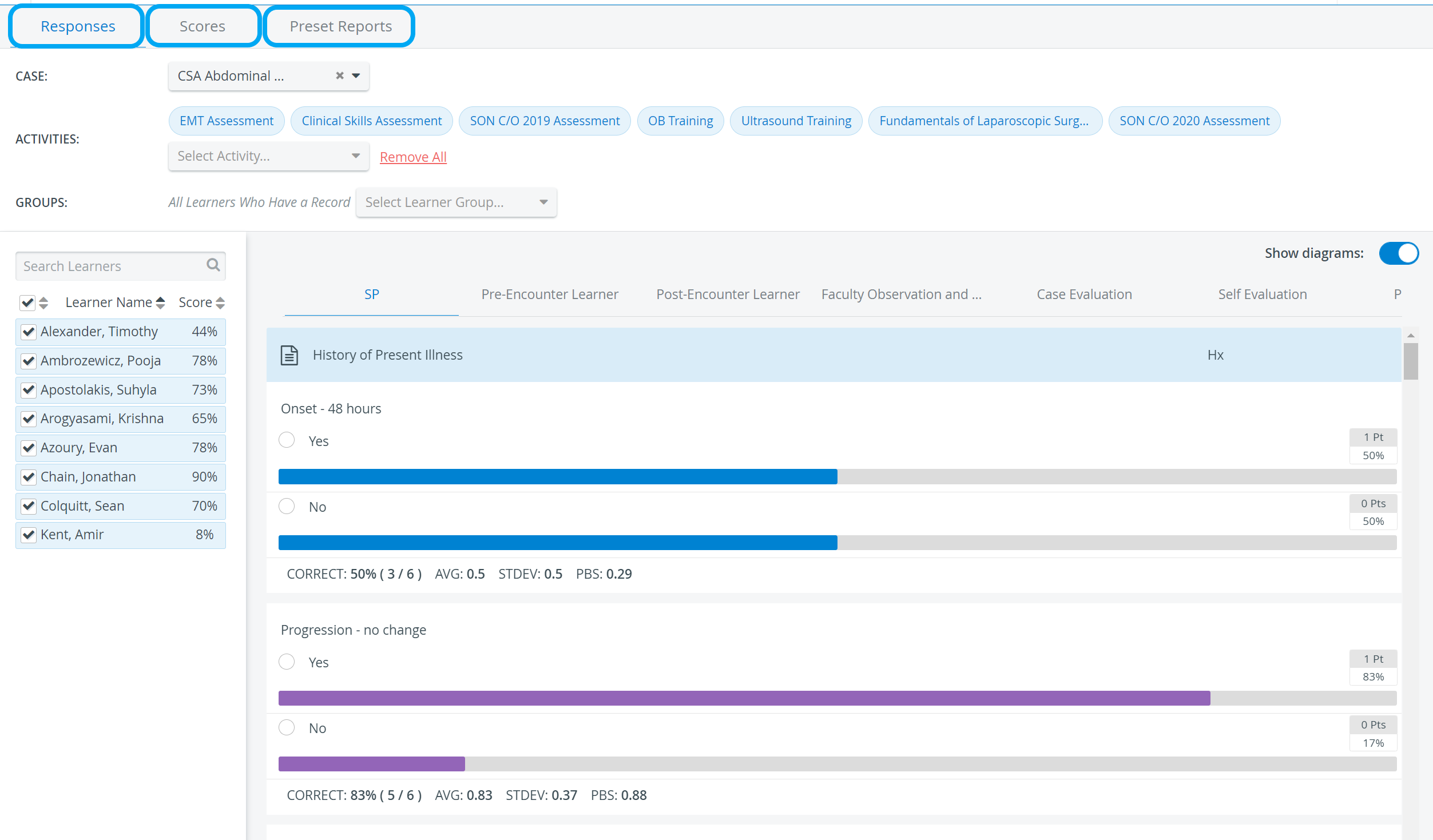The width and height of the screenshot is (1433, 840).
Task: Switch to the Scores tab
Action: 203,26
